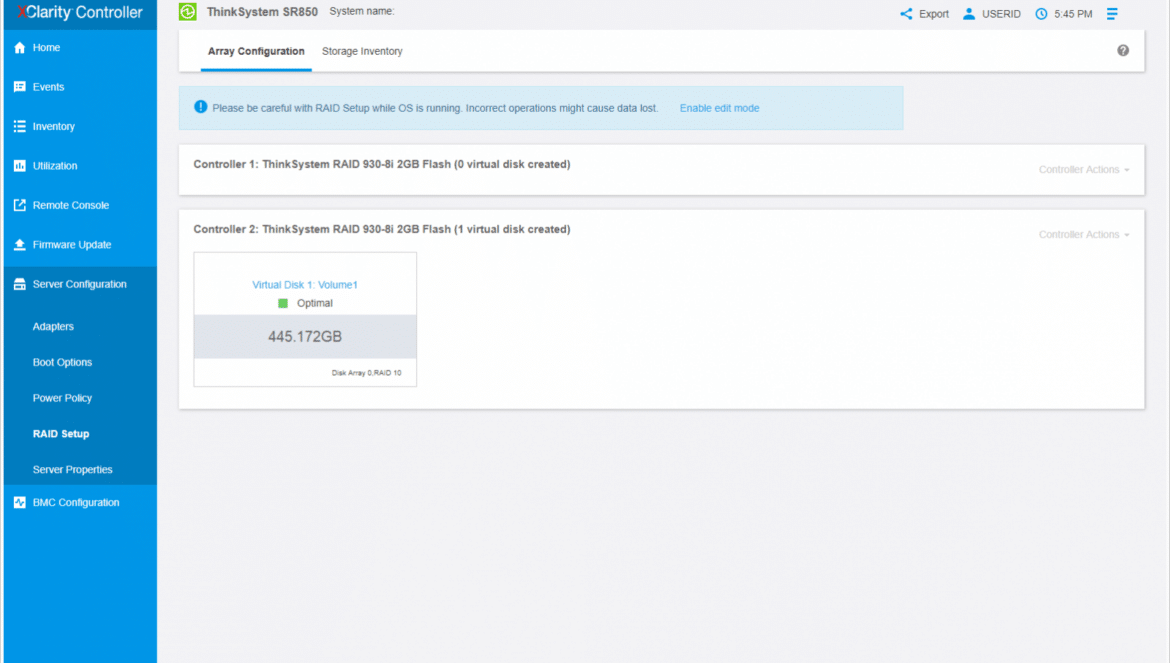
Task: Click the USERID account label
Action: (1001, 14)
